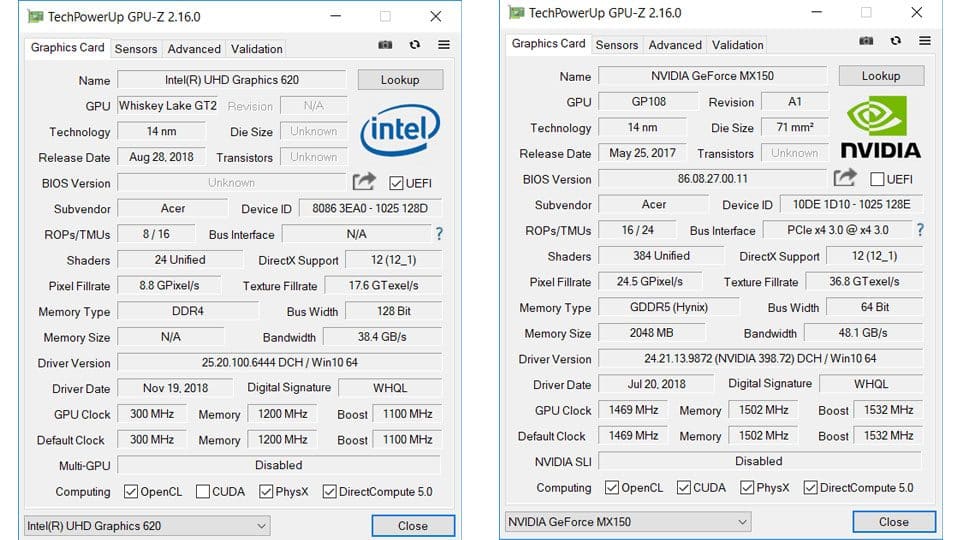Click the Name field showing NVIDIA GeForce MX150
The height and width of the screenshot is (540, 960).
tap(713, 76)
